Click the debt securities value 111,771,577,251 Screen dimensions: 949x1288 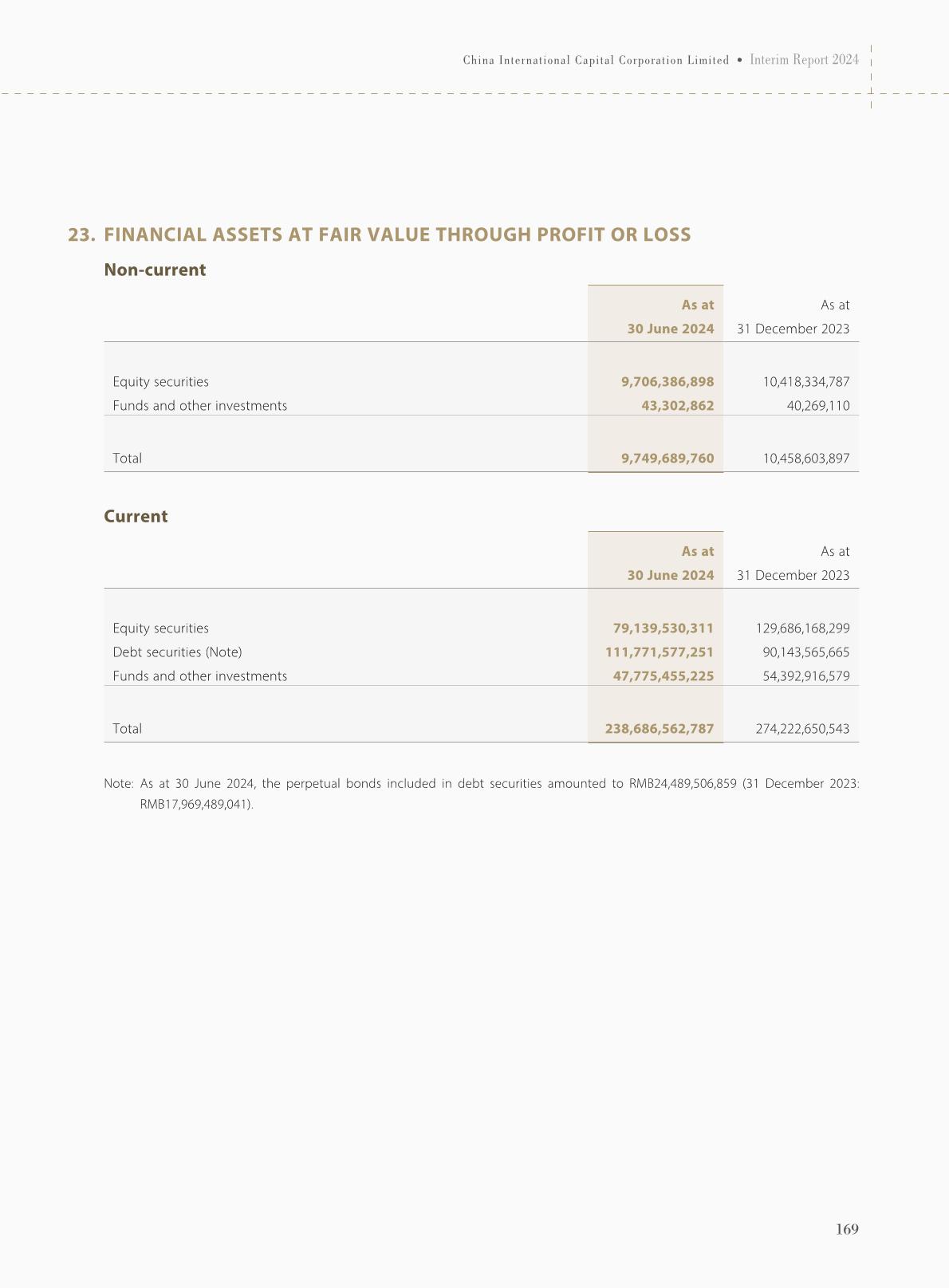click(x=659, y=652)
